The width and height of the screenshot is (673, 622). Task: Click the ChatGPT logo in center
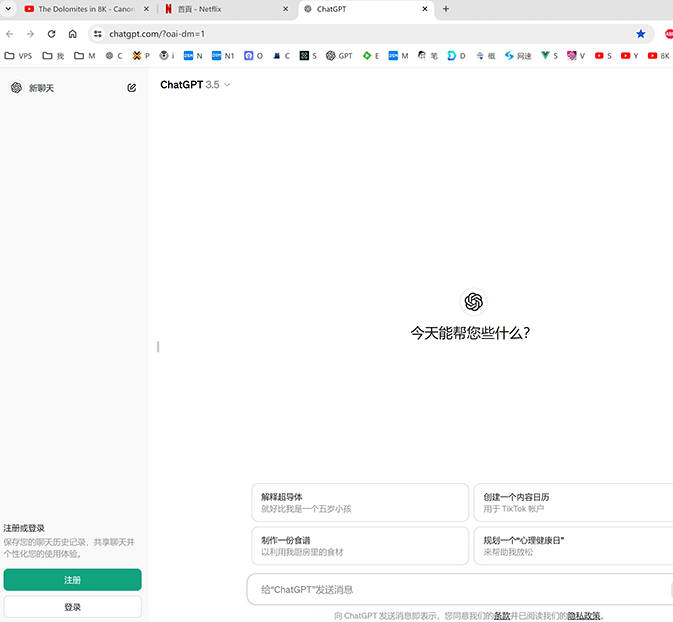473,301
